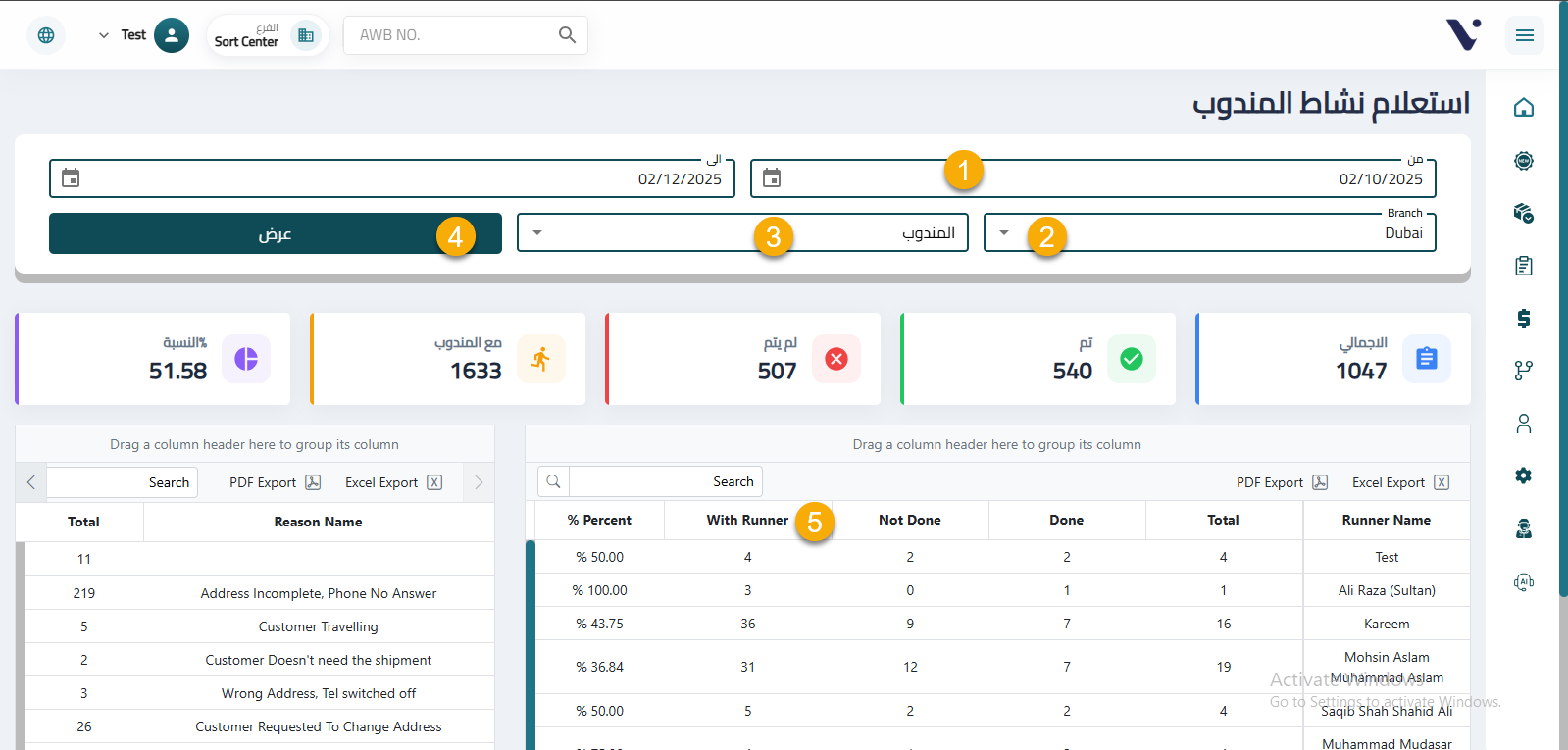Viewport: 1568px width, 750px height.
Task: Expand the المندوب runner dropdown
Action: pos(537,233)
